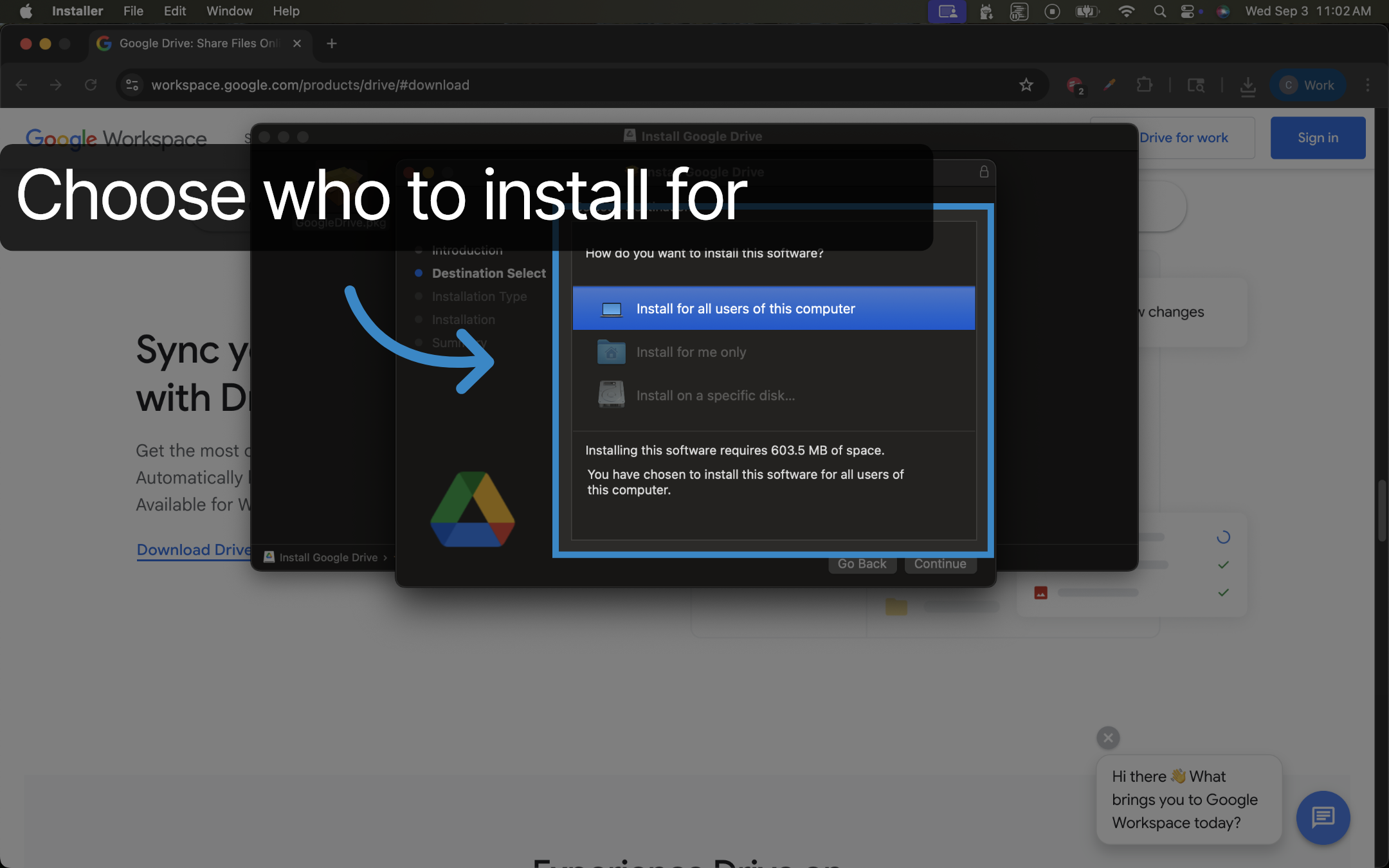Image resolution: width=1389 pixels, height=868 pixels.
Task: Click the Wi-Fi icon in menu bar
Action: pos(1126,11)
